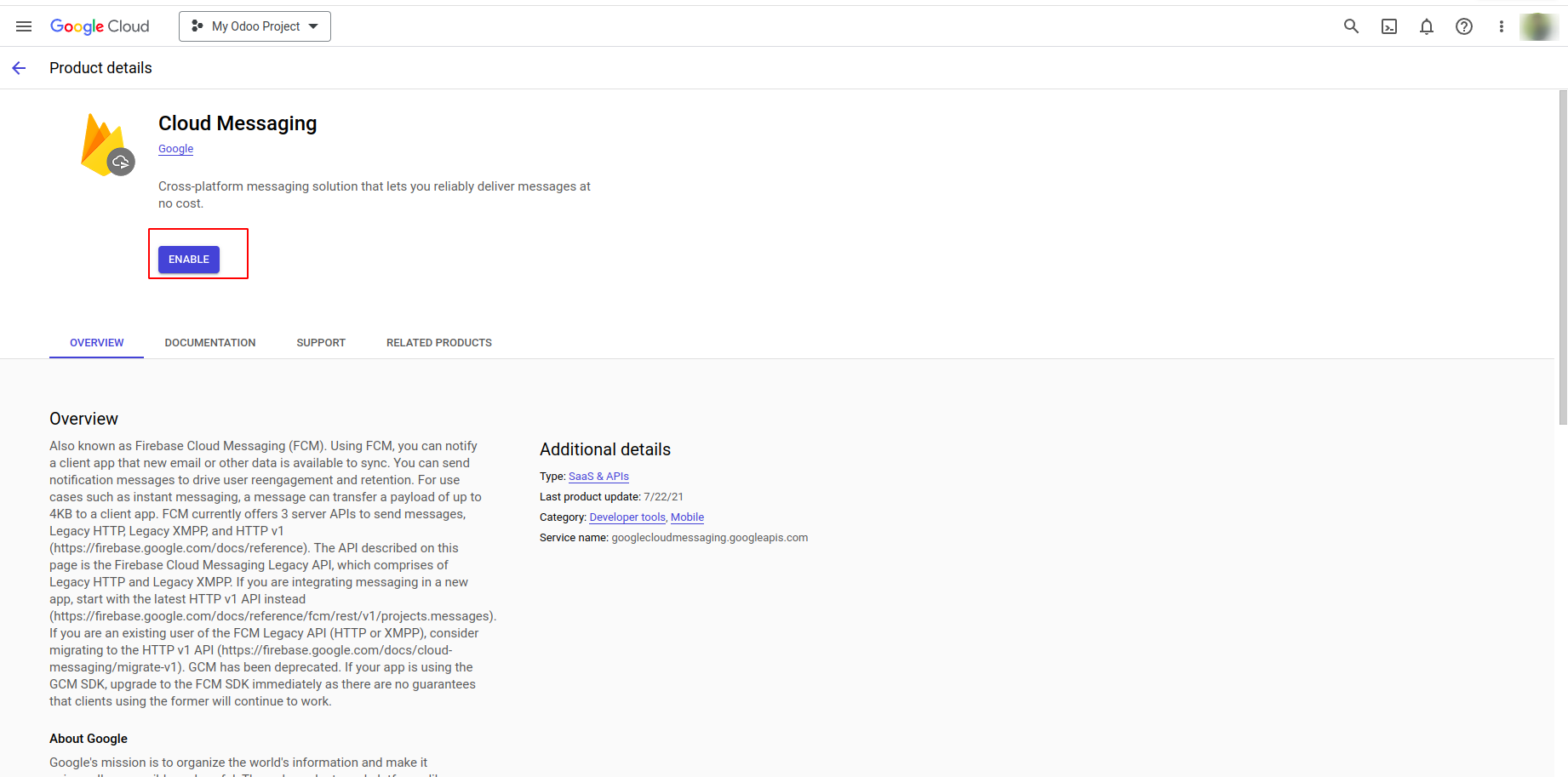Click the user account avatar
The image size is (1568, 777).
click(x=1538, y=26)
